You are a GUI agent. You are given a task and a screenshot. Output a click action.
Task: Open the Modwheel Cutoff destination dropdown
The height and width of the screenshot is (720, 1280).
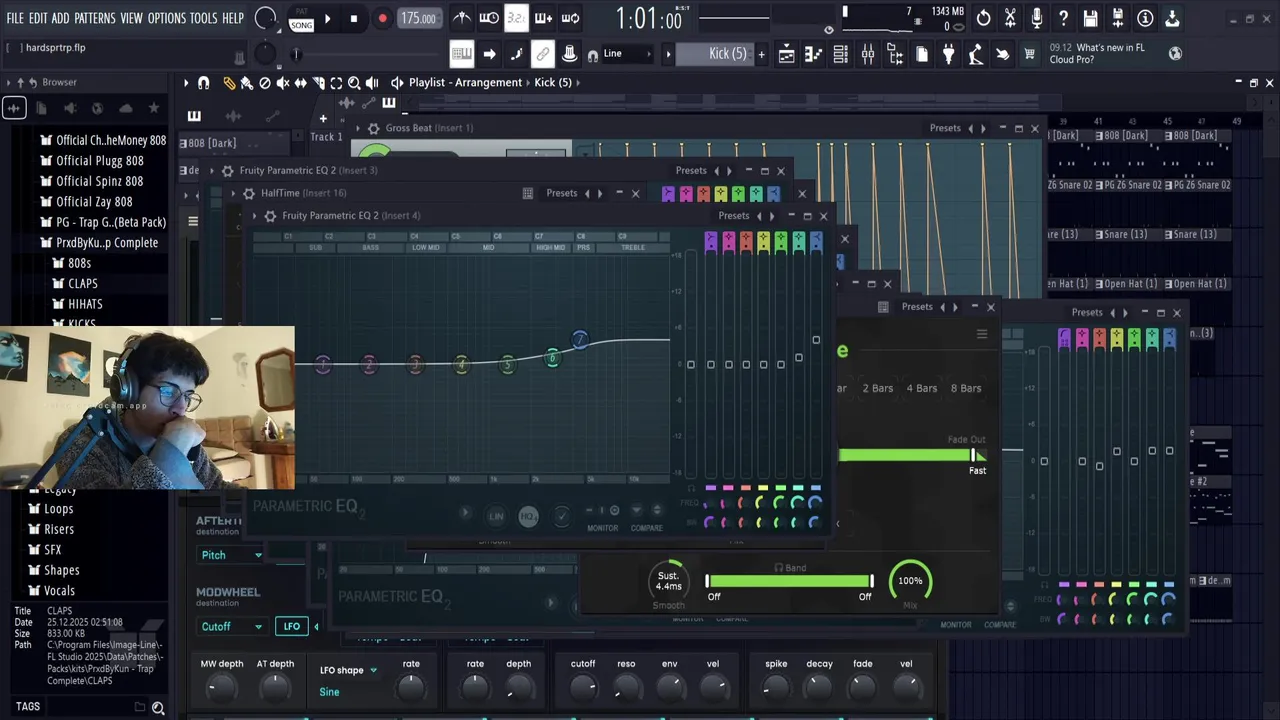click(231, 627)
